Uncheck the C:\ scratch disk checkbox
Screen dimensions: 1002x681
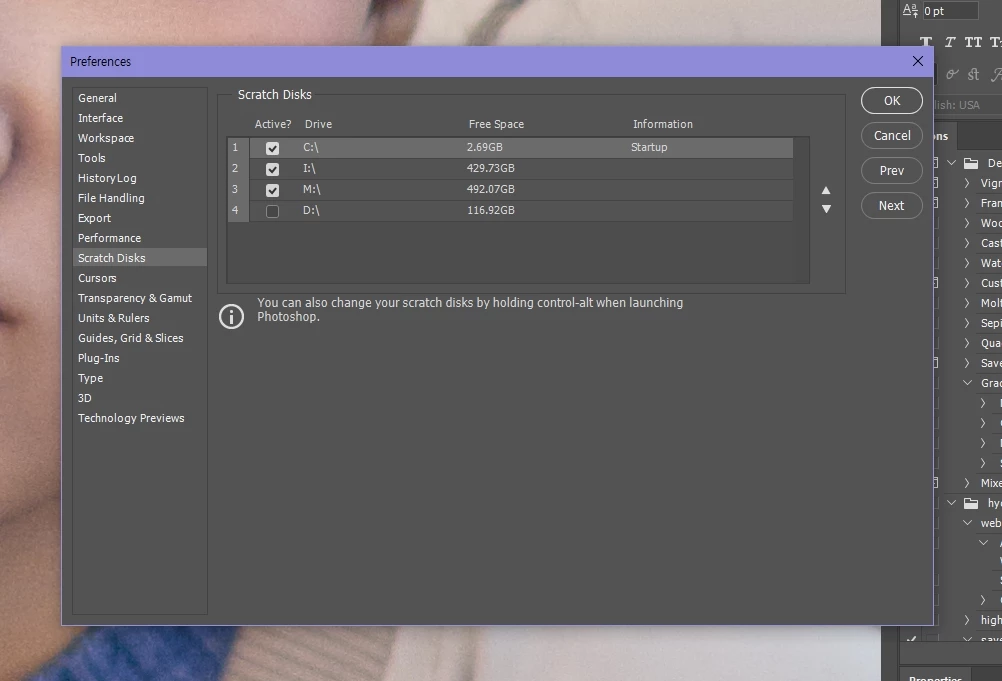coord(272,148)
